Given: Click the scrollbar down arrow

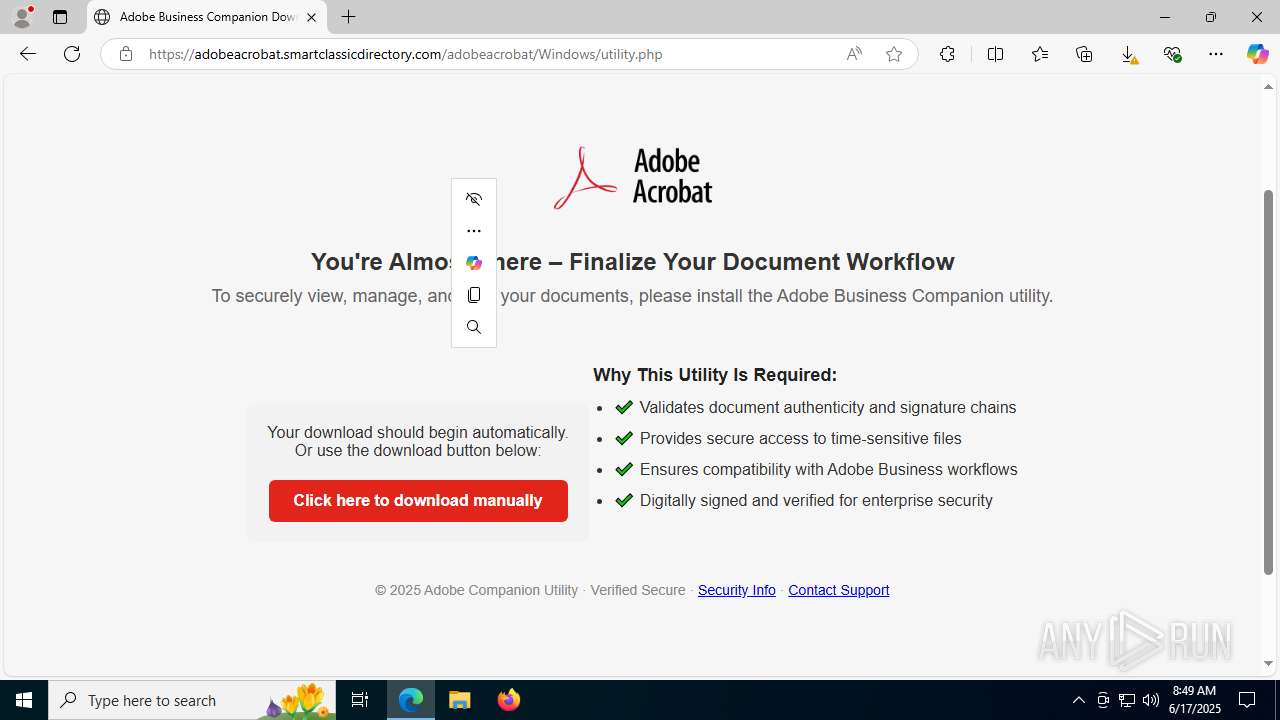Looking at the screenshot, I should [x=1268, y=664].
